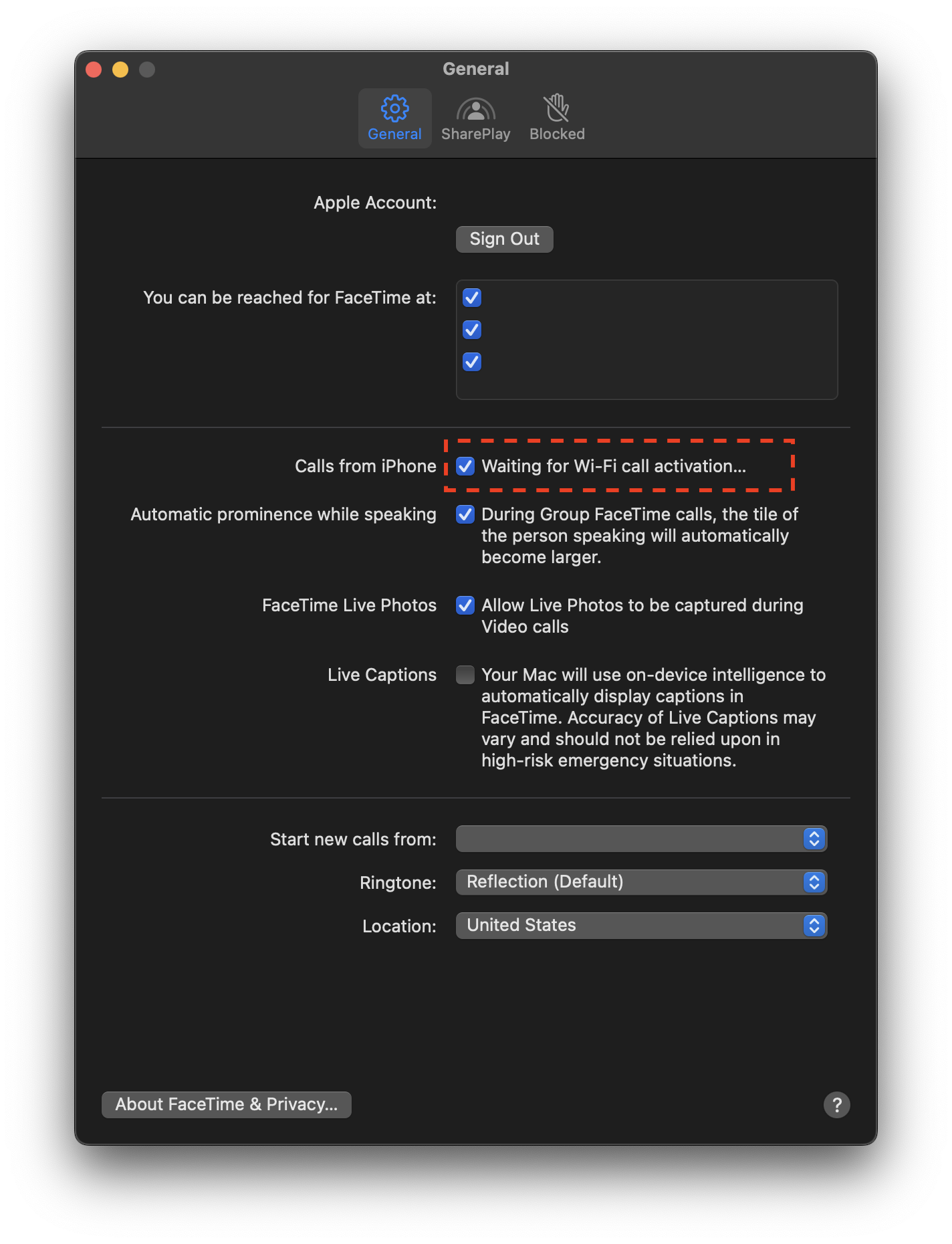Click the Sign Out button
This screenshot has height=1244, width=952.
(504, 239)
